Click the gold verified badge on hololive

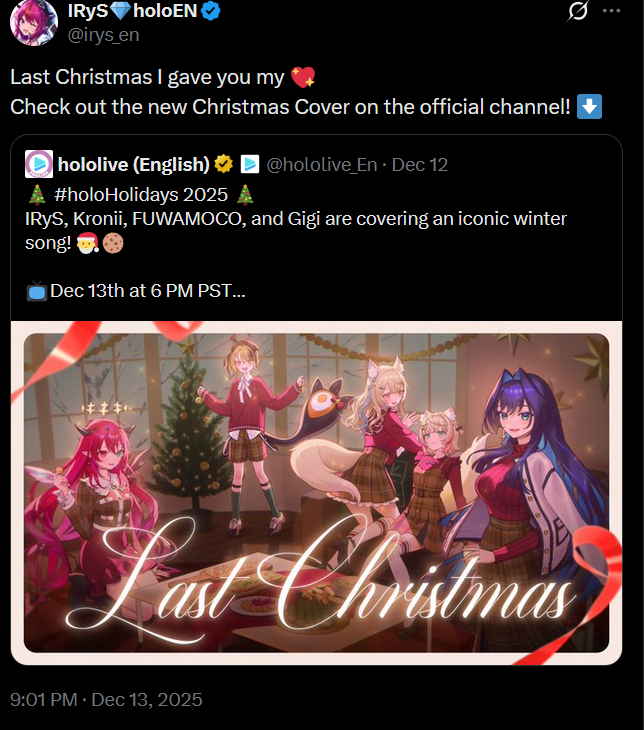[x=224, y=164]
